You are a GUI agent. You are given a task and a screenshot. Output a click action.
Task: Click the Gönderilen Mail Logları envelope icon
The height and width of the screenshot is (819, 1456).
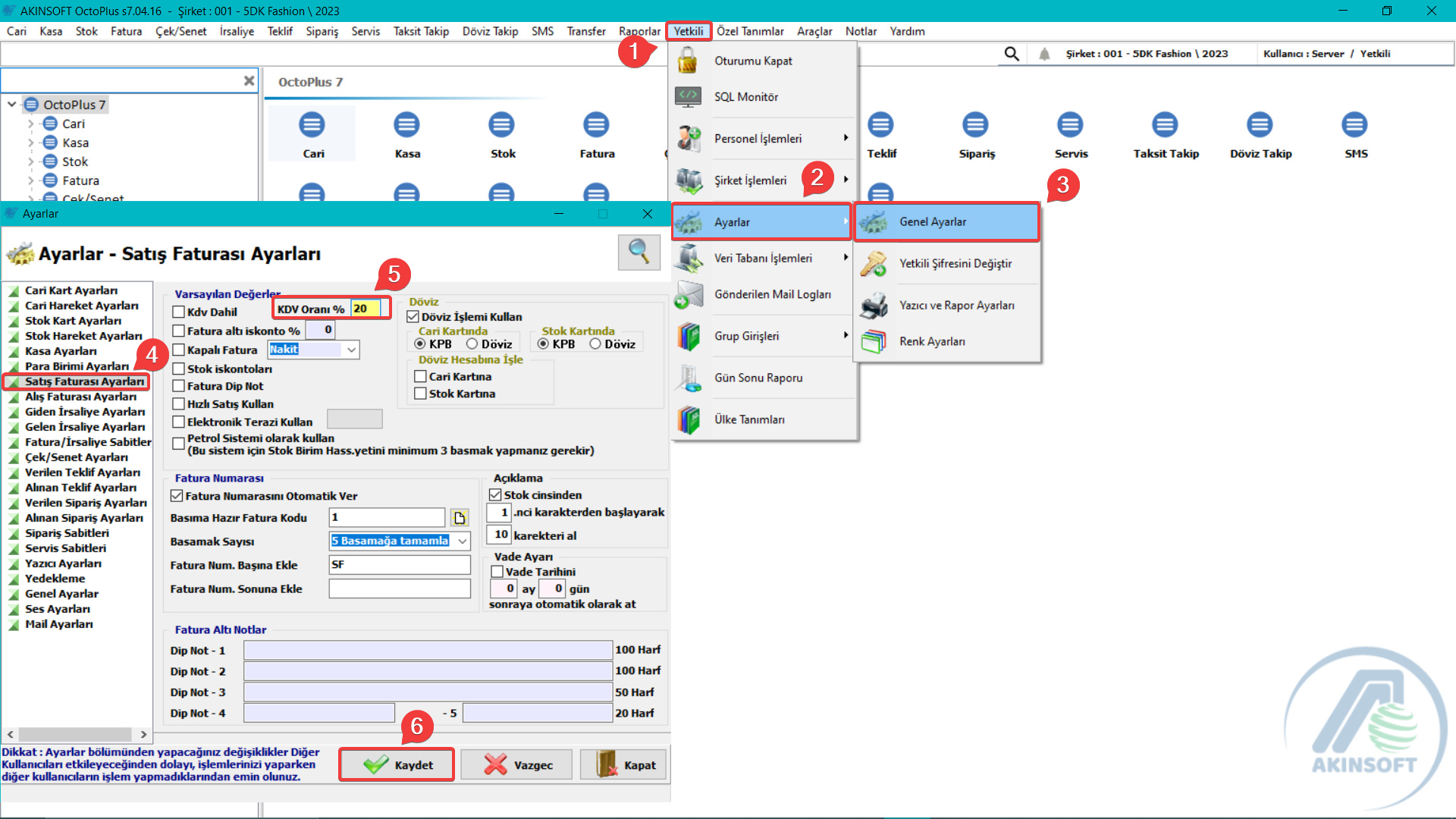[x=688, y=294]
